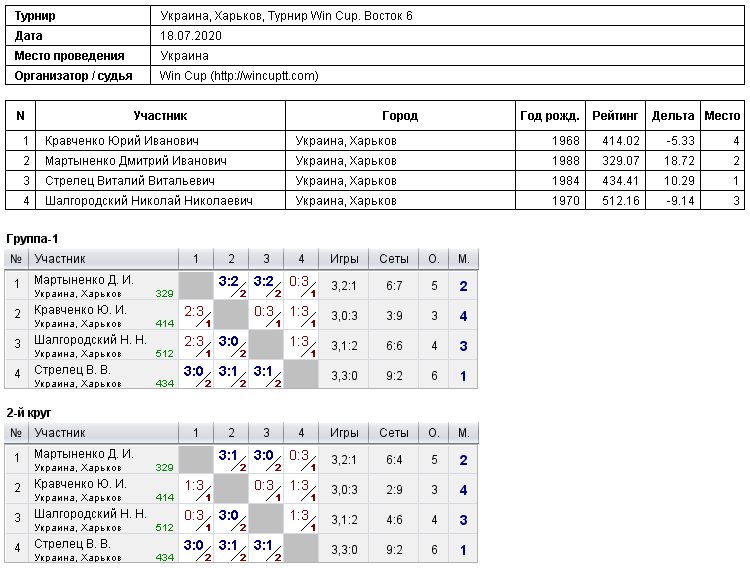
Task: Click the tournament name 'Украина, Харьков, Турнир Win Cup. Восток 6'
Action: click(x=287, y=16)
